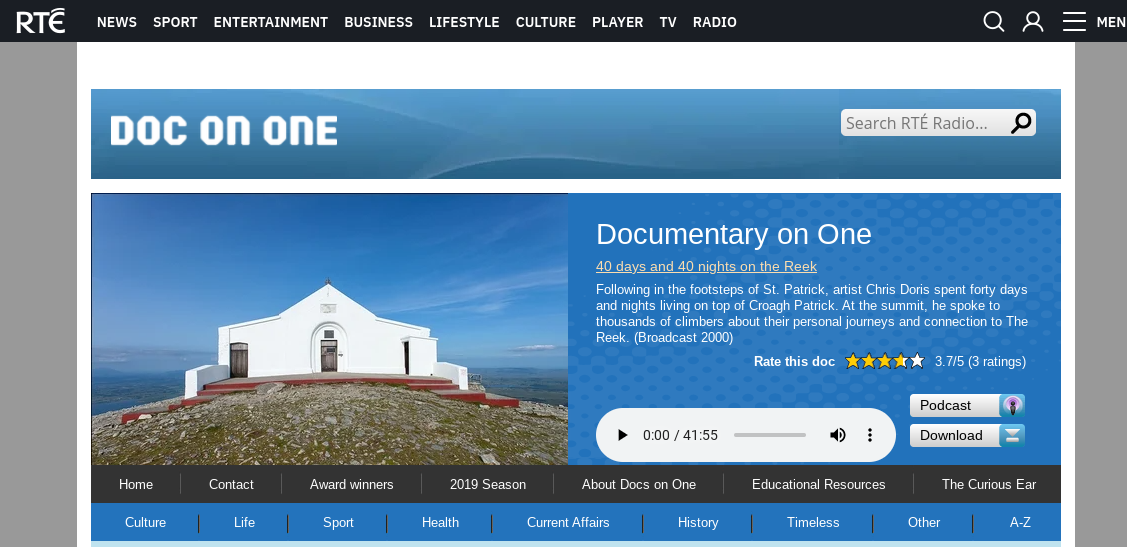Image resolution: width=1127 pixels, height=547 pixels.
Task: Open Lifestyle section
Action: click(x=464, y=22)
